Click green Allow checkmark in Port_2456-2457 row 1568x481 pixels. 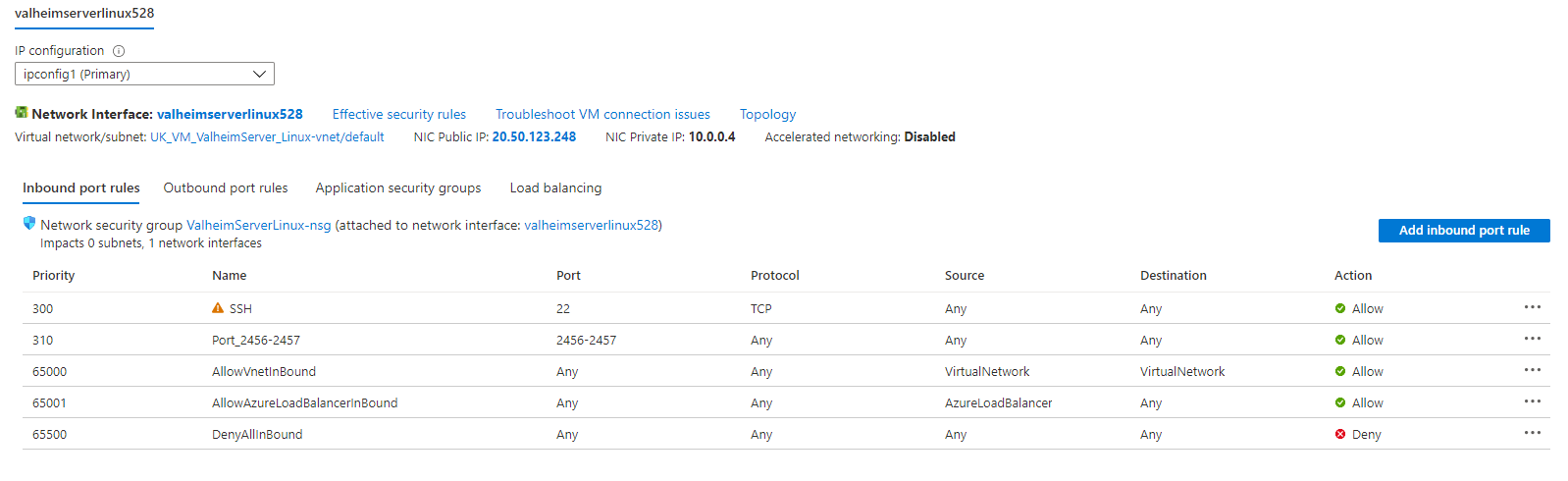point(1340,340)
